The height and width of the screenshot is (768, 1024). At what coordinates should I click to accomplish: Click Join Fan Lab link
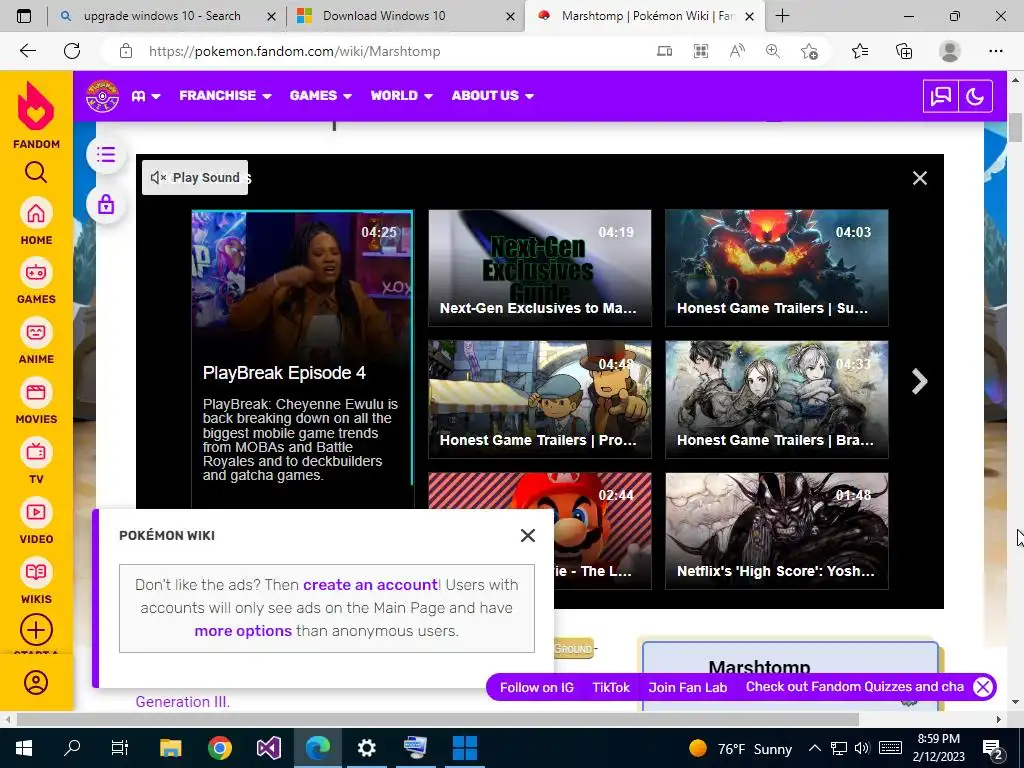coord(688,687)
